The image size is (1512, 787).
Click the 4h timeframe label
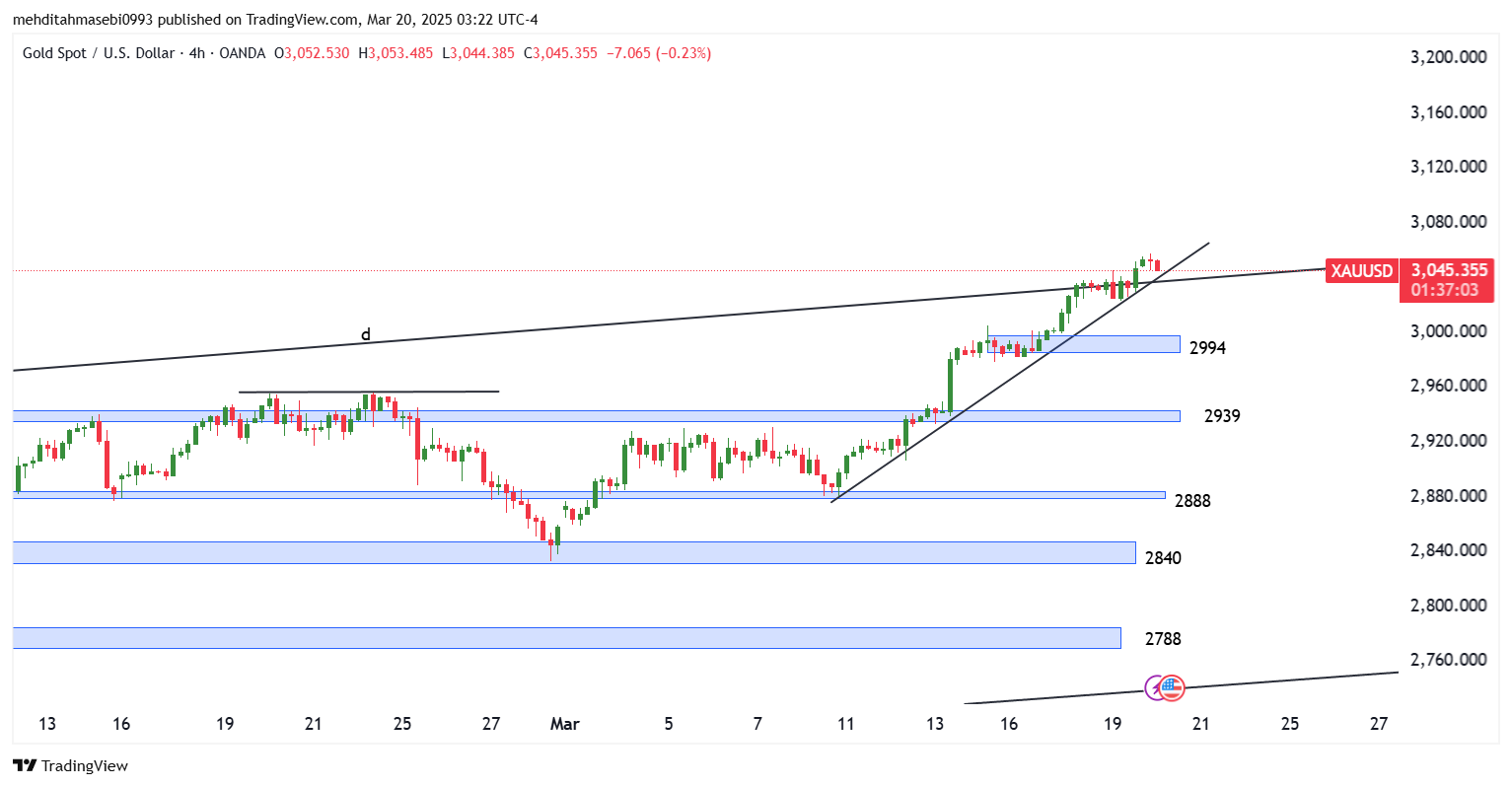pyautogui.click(x=195, y=53)
